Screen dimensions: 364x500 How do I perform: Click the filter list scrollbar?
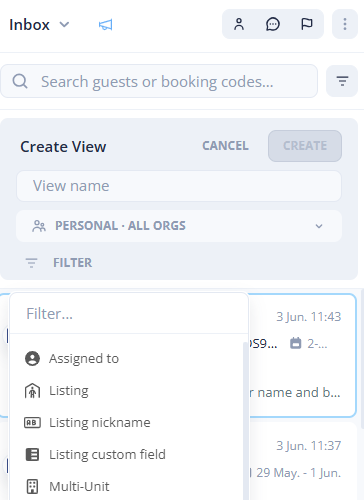tap(246, 420)
